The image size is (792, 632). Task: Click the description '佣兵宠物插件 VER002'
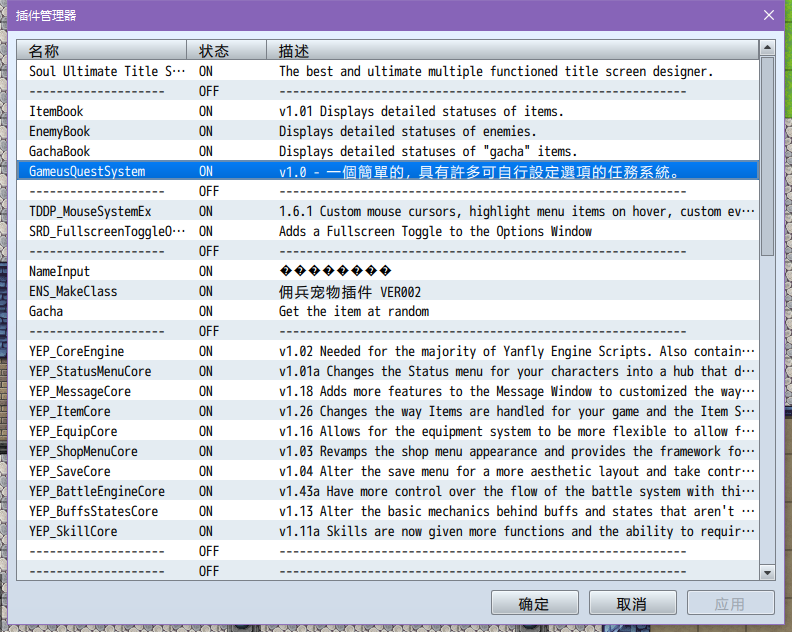pos(350,291)
